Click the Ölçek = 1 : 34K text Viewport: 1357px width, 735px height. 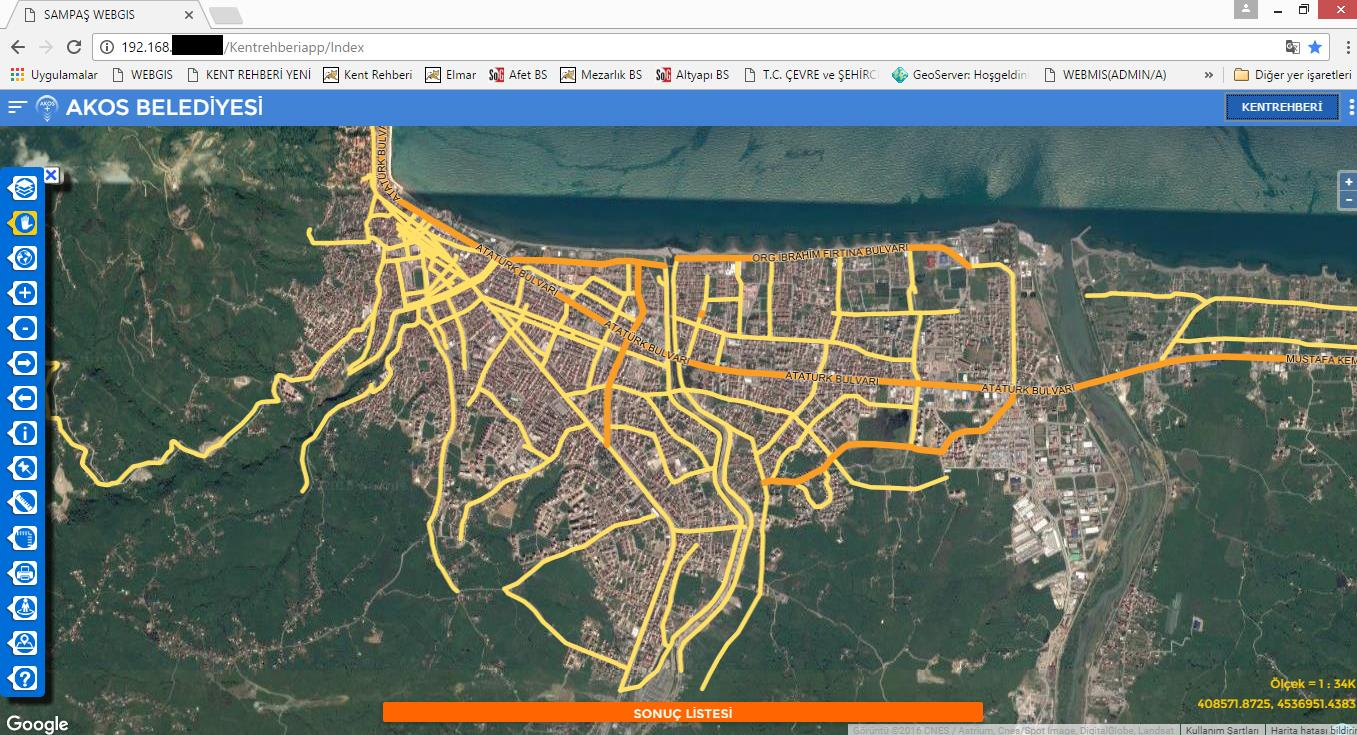pyautogui.click(x=1313, y=684)
